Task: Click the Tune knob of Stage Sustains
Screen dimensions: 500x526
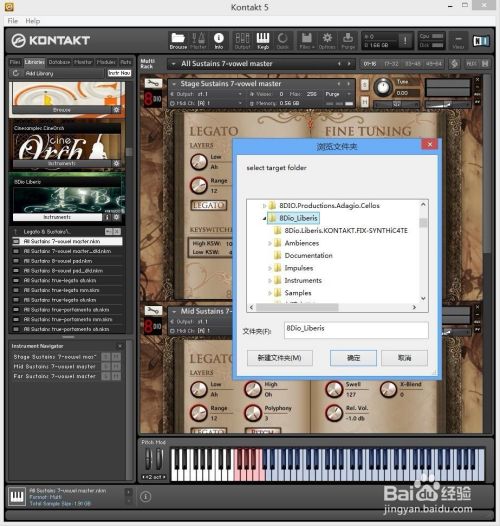Action: [x=383, y=88]
